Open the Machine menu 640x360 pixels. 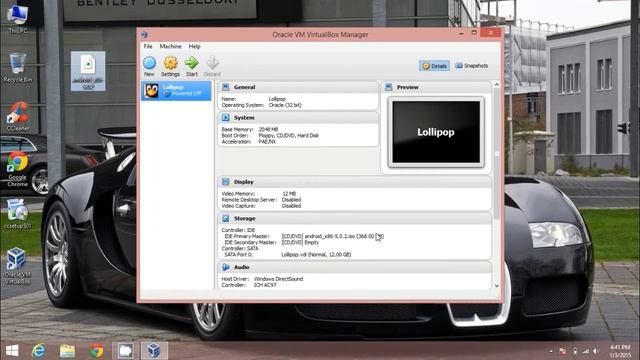tap(171, 47)
